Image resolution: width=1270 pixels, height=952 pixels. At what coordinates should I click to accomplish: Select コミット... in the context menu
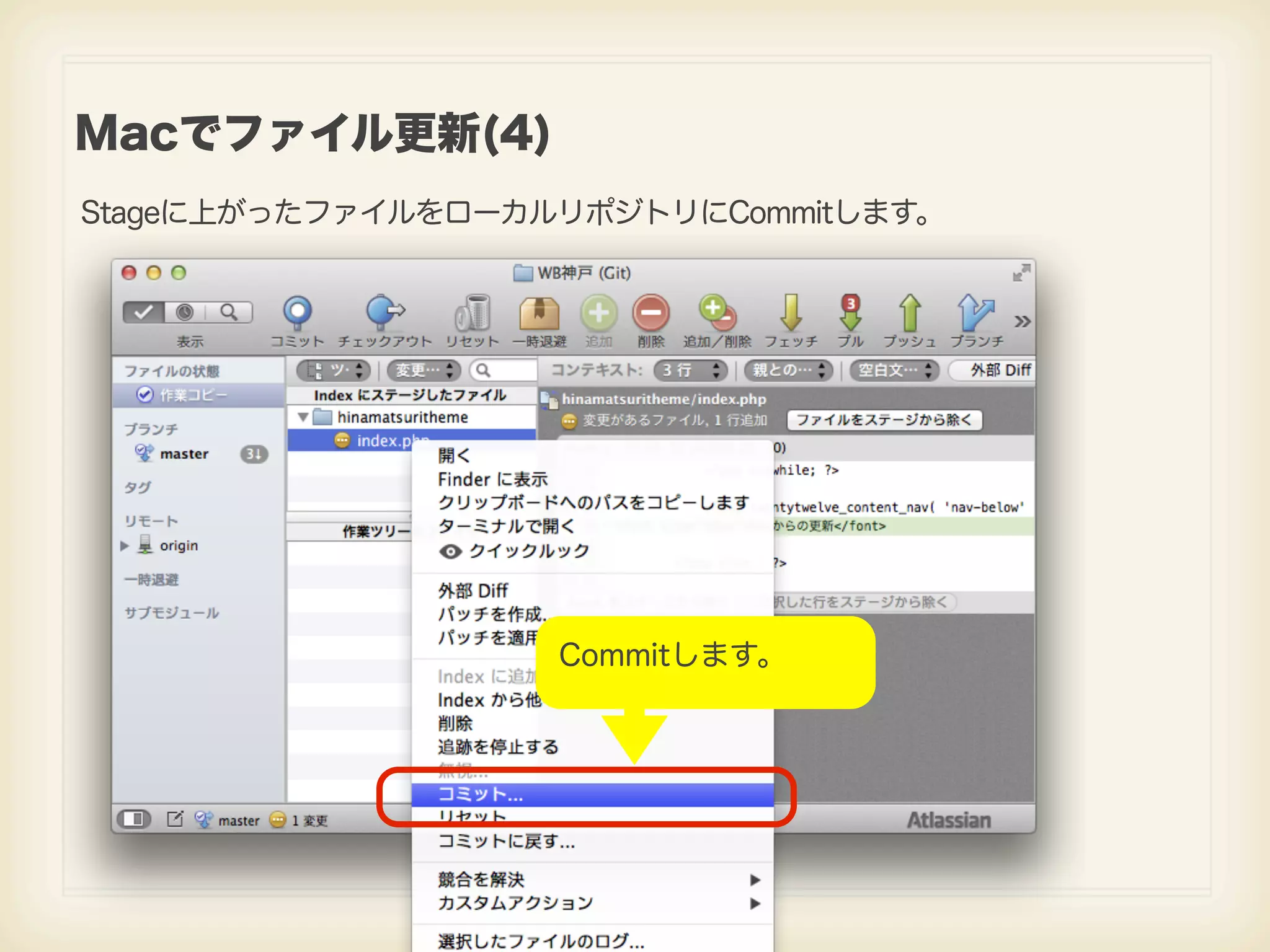pyautogui.click(x=481, y=795)
